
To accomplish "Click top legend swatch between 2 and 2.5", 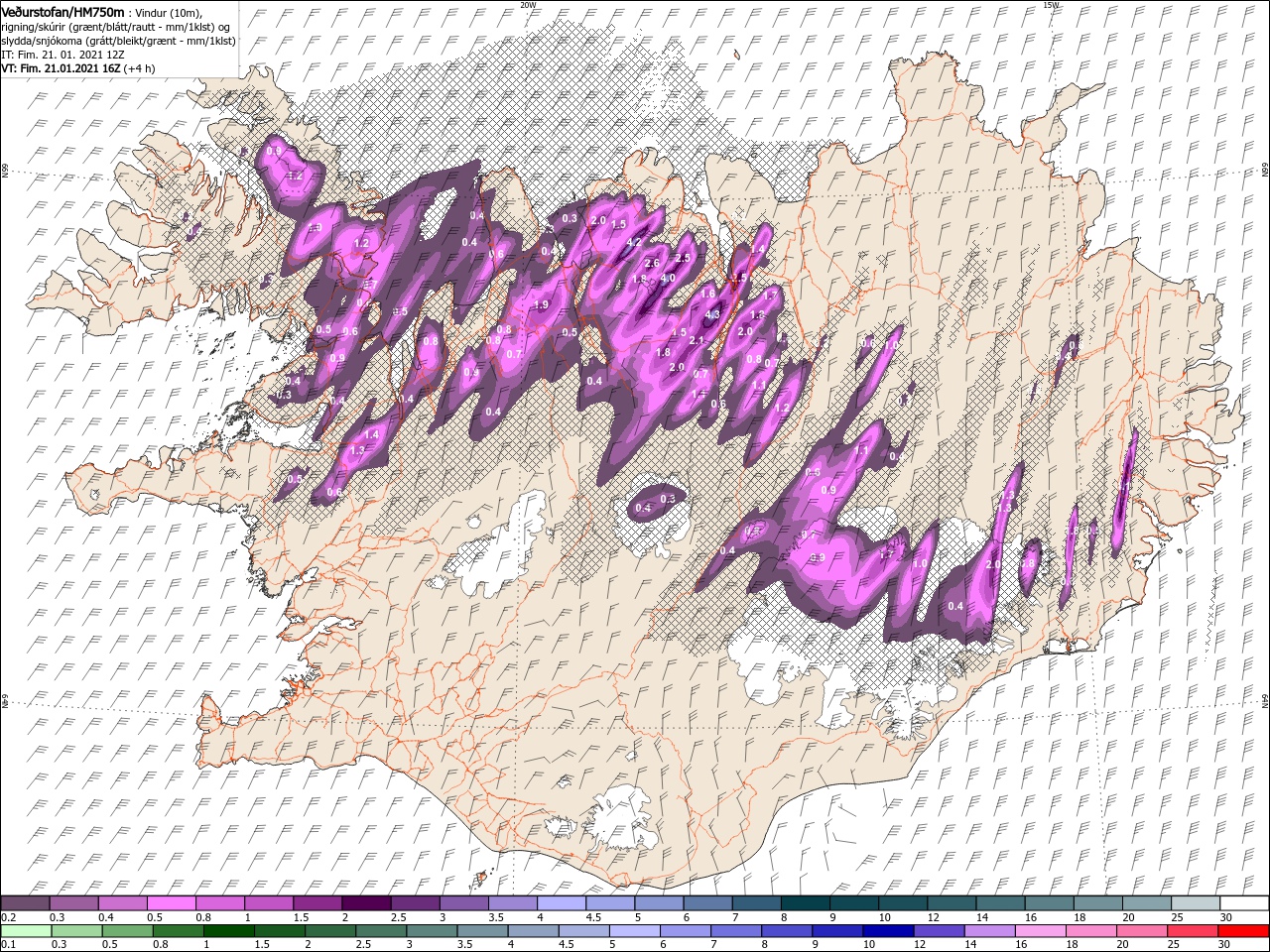I will click(x=366, y=903).
